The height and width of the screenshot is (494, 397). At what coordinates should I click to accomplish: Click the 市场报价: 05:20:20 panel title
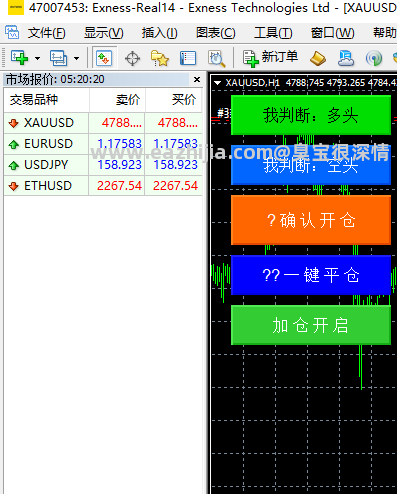coord(55,79)
